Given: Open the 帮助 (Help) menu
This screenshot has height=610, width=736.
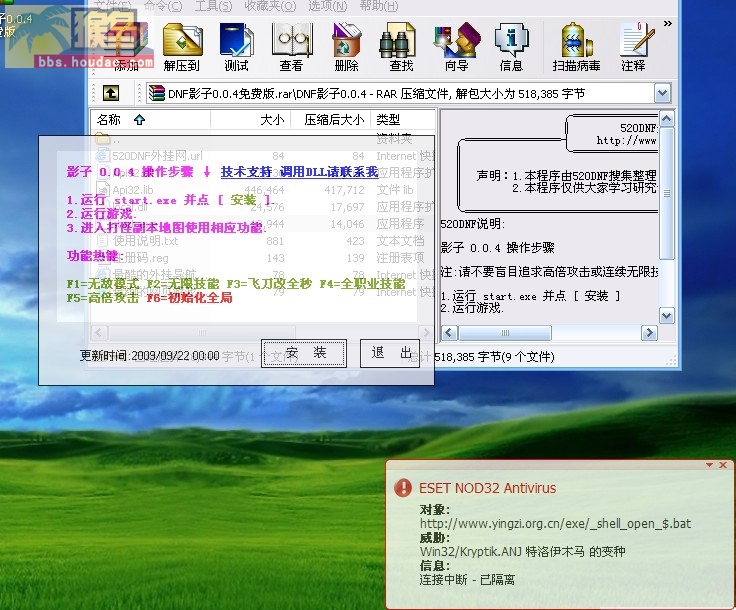Looking at the screenshot, I should 379,6.
